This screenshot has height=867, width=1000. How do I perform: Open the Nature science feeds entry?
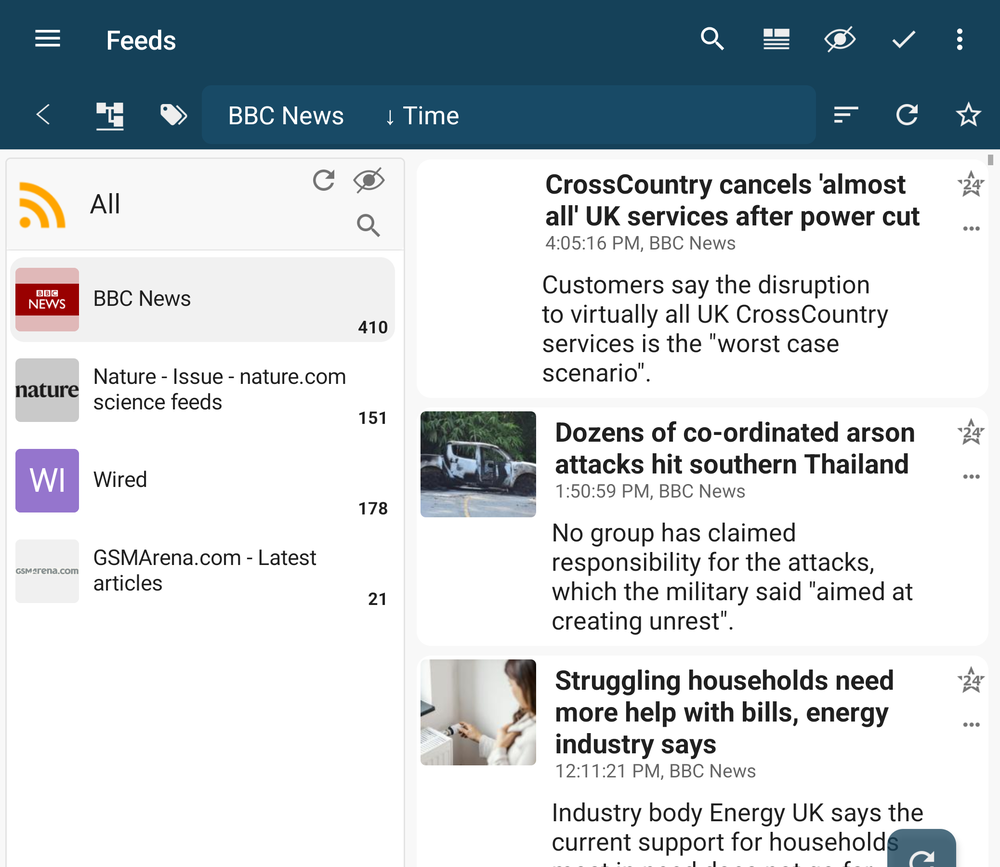[203, 390]
